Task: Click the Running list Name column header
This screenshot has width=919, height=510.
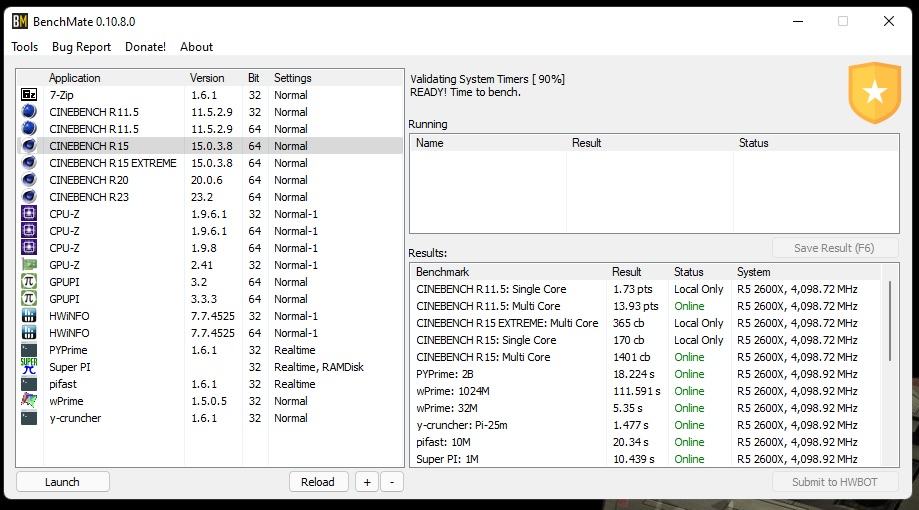Action: tap(488, 143)
